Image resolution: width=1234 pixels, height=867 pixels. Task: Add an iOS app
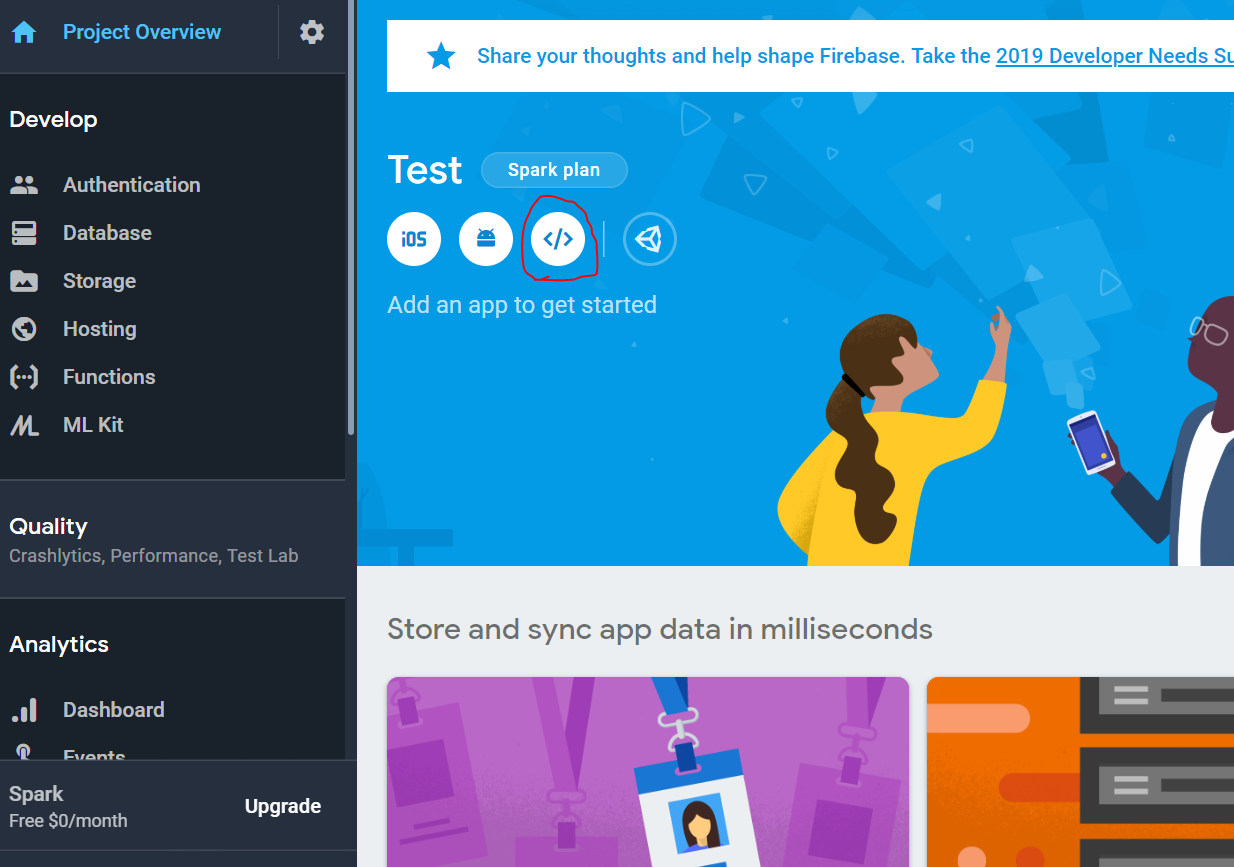coord(414,239)
